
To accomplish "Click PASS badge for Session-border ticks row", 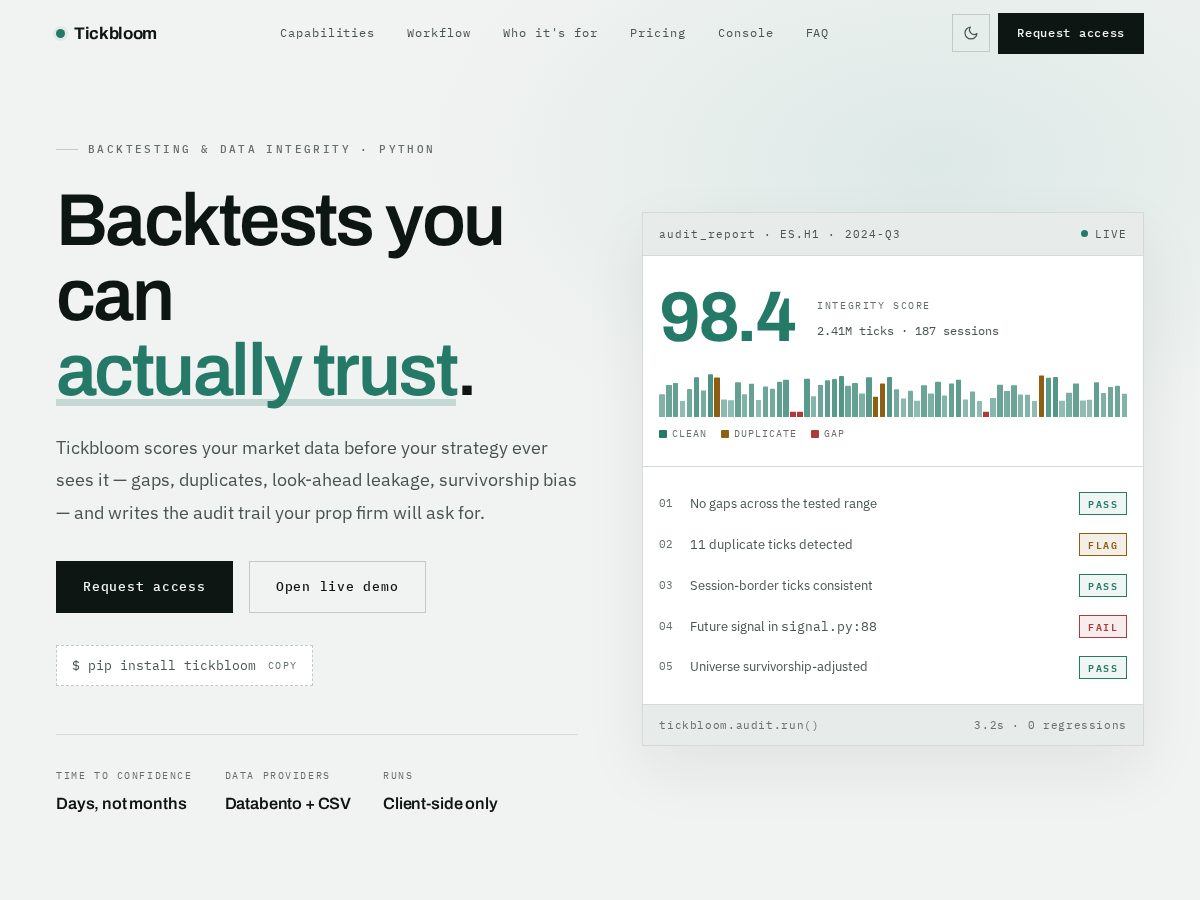I will click(x=1103, y=586).
